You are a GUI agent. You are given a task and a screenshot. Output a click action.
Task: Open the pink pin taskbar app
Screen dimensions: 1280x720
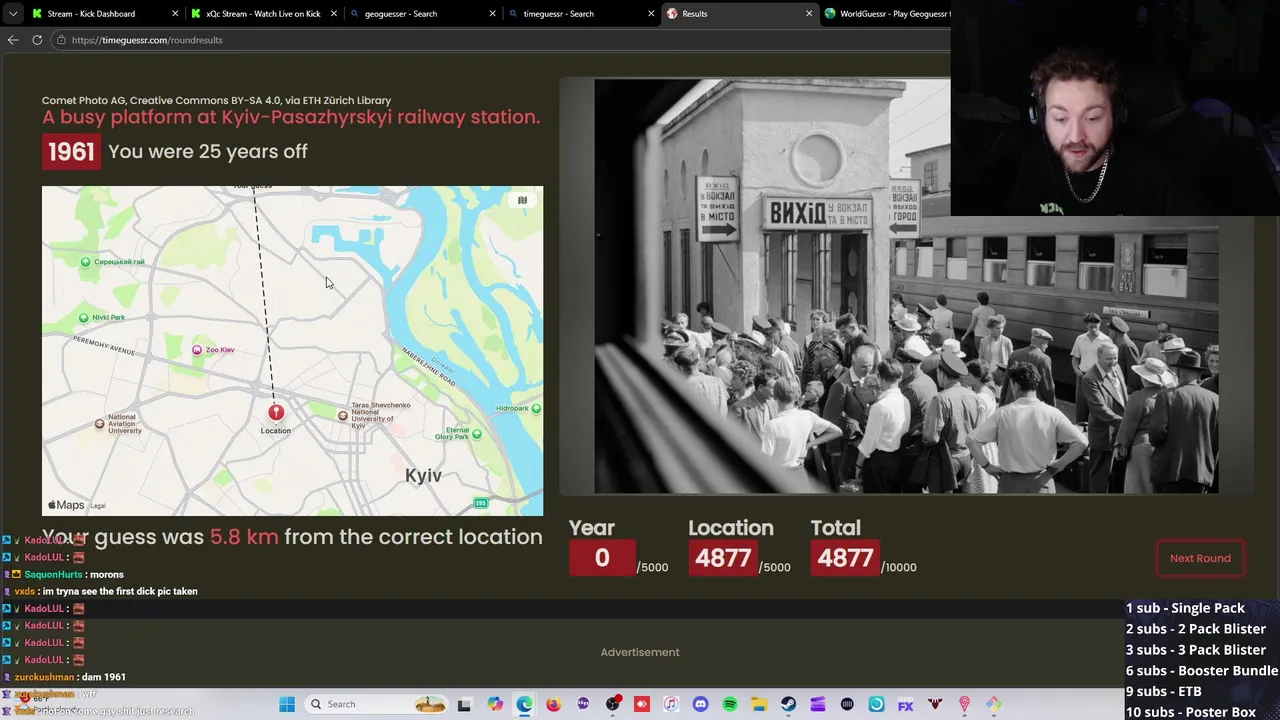[x=964, y=704]
